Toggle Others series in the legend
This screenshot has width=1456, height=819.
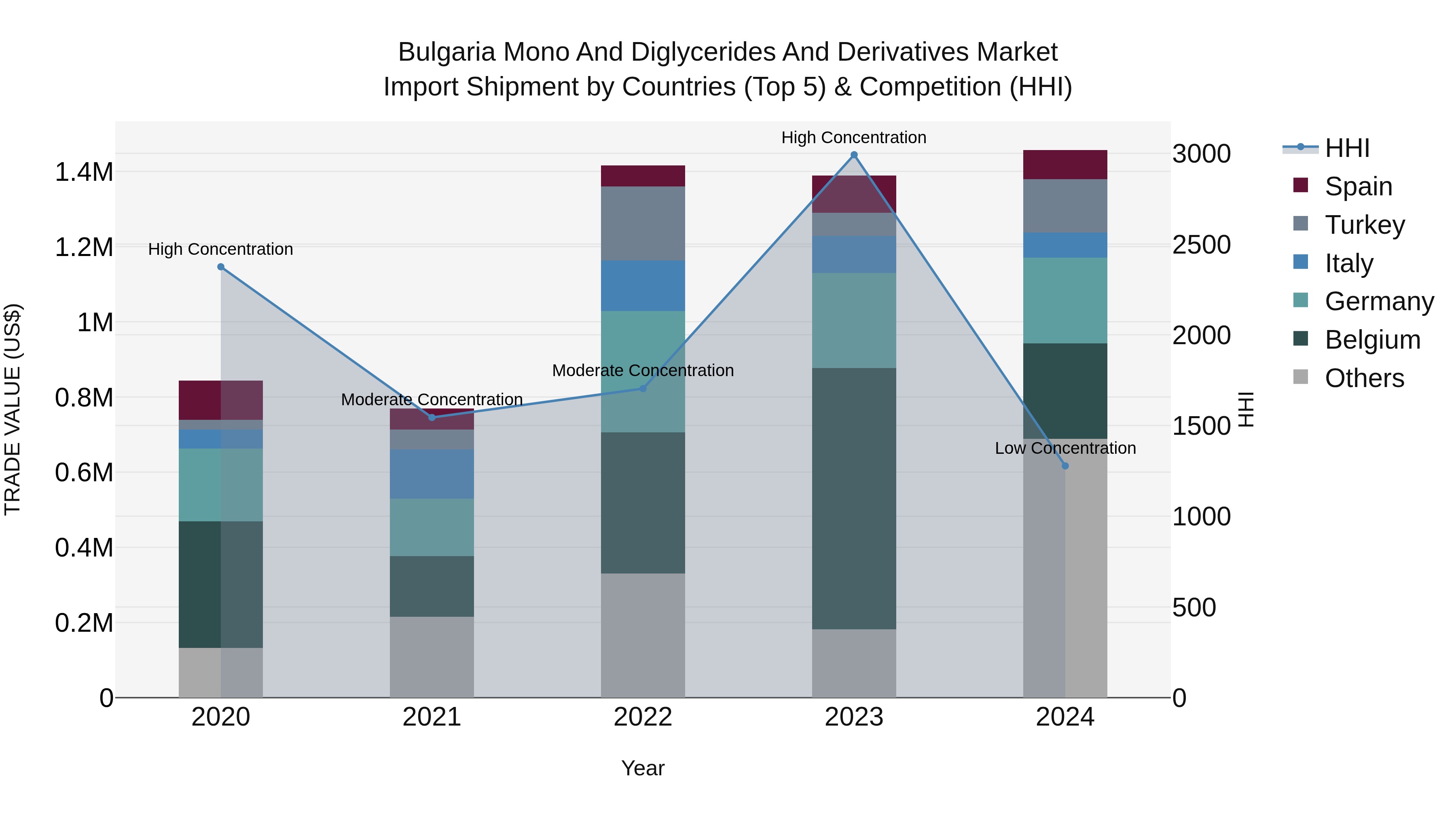click(x=1348, y=378)
